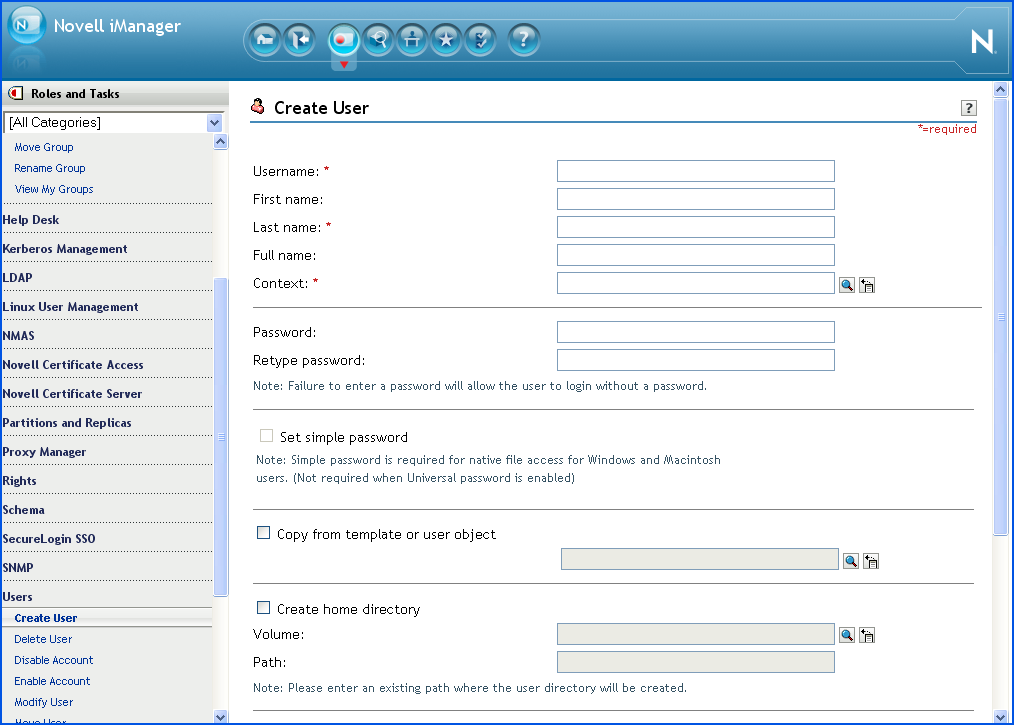
Task: Click sidebar scrollbar up arrow
Action: (221, 142)
